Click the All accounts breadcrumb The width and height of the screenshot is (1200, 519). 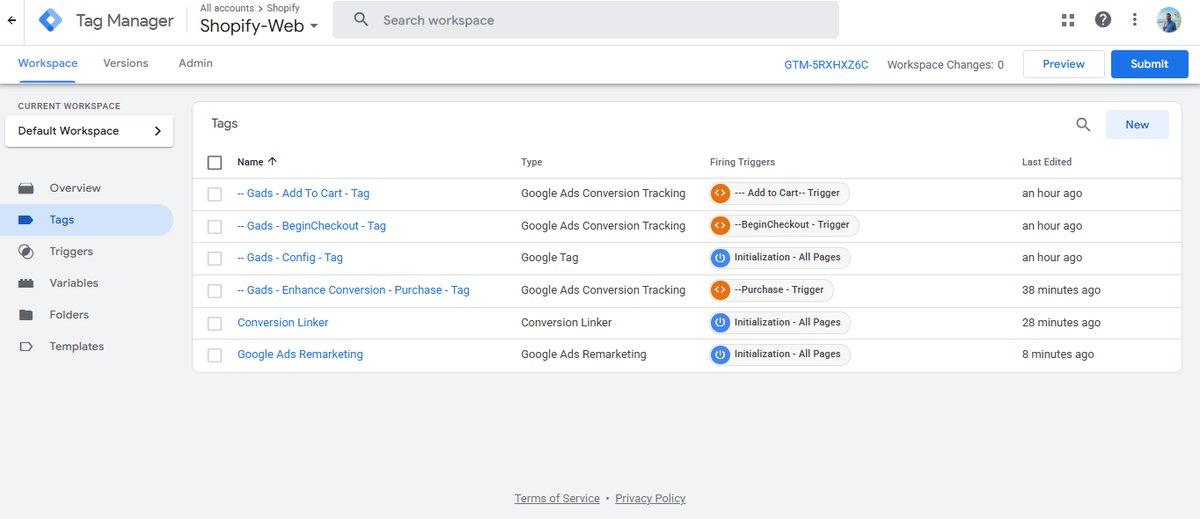click(x=226, y=8)
